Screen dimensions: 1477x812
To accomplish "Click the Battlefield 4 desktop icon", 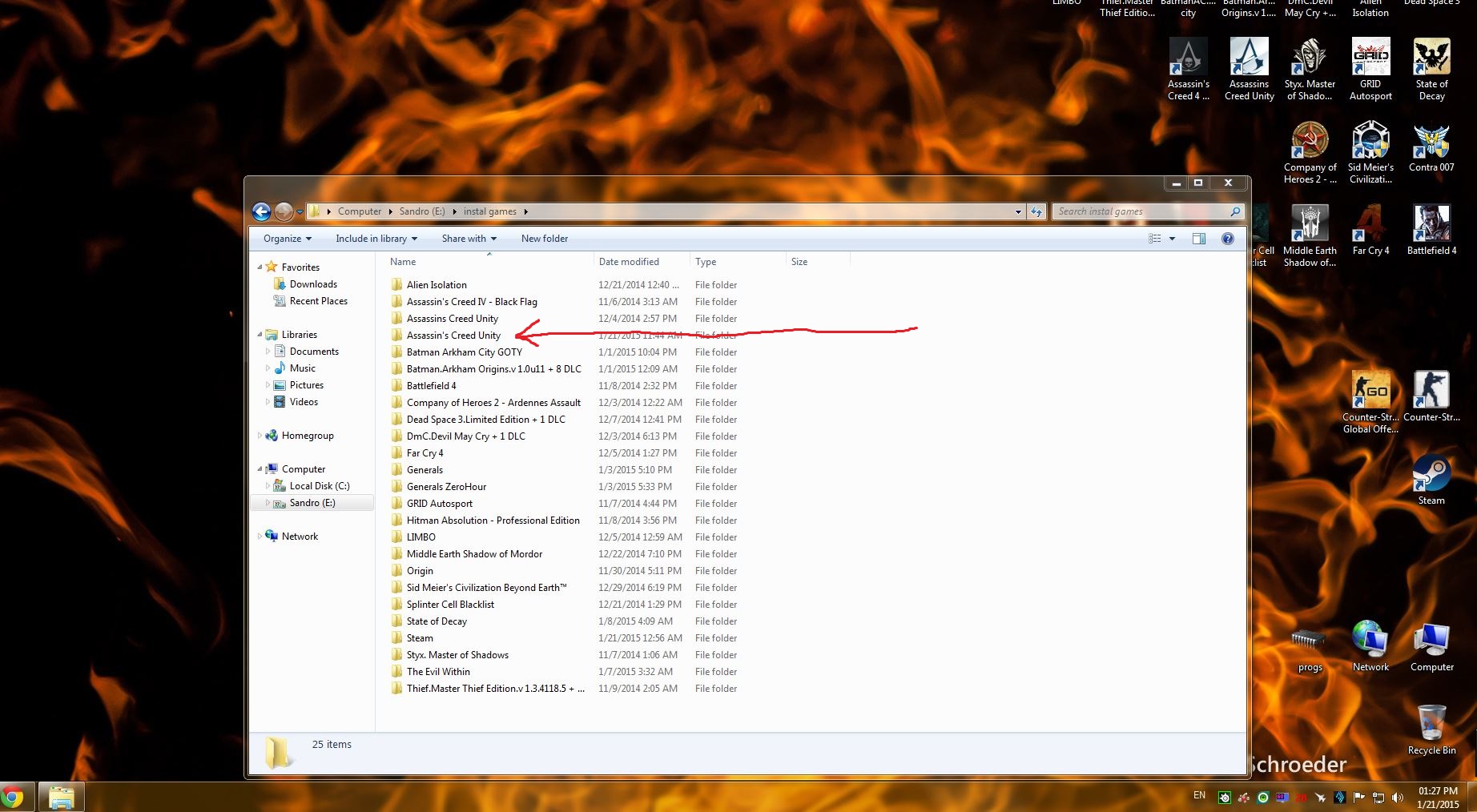I will [1431, 231].
